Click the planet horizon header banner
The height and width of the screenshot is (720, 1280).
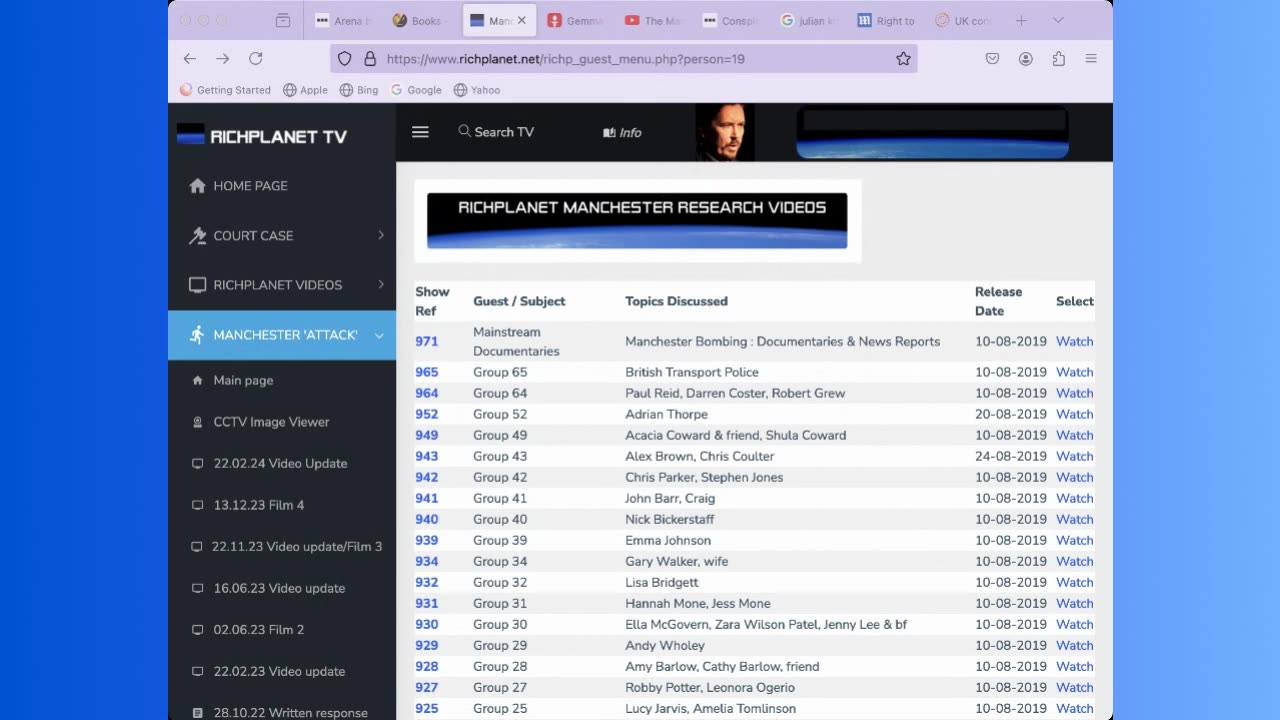click(x=932, y=133)
